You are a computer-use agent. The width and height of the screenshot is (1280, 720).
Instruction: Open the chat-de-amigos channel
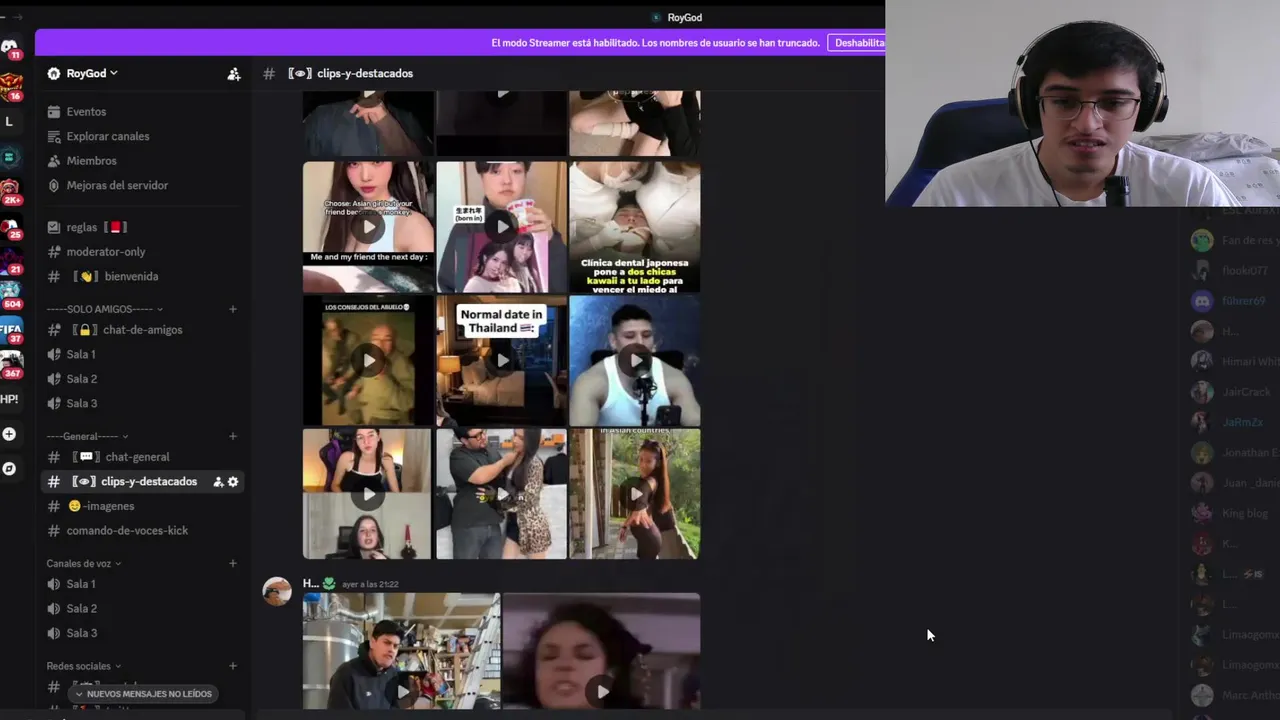tap(143, 330)
